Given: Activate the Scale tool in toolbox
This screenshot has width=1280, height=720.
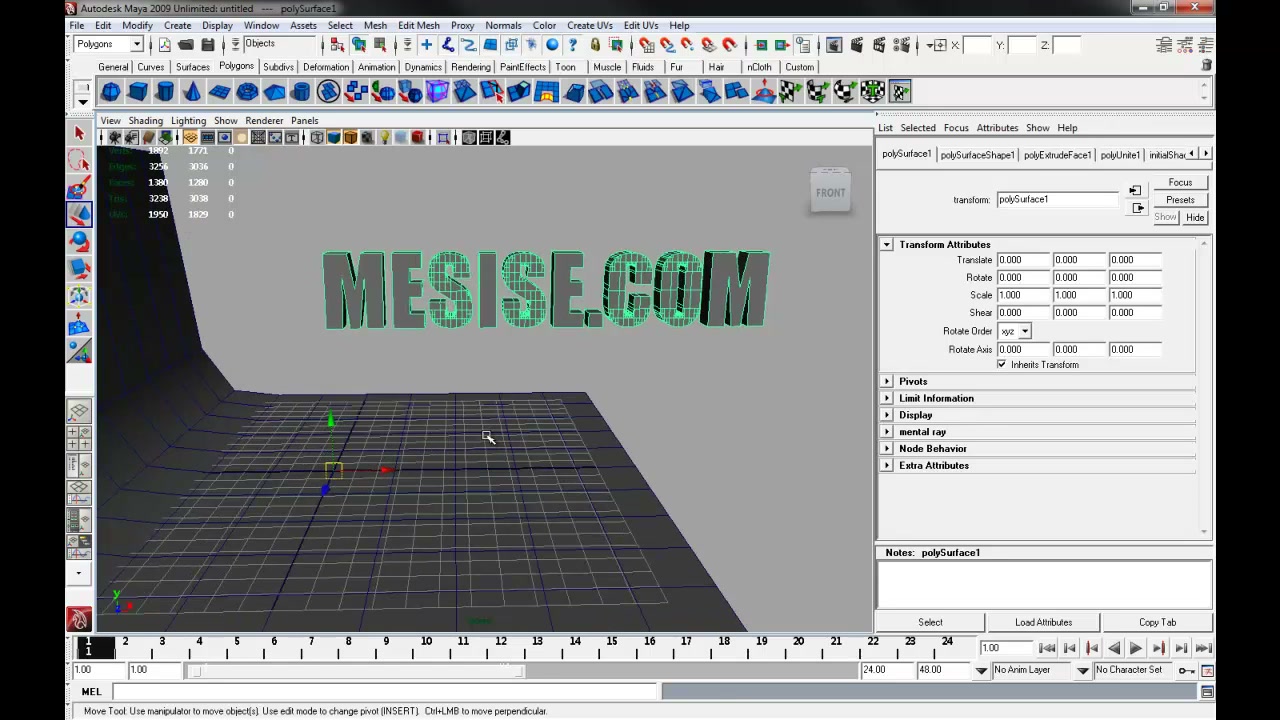Looking at the screenshot, I should (x=80, y=269).
